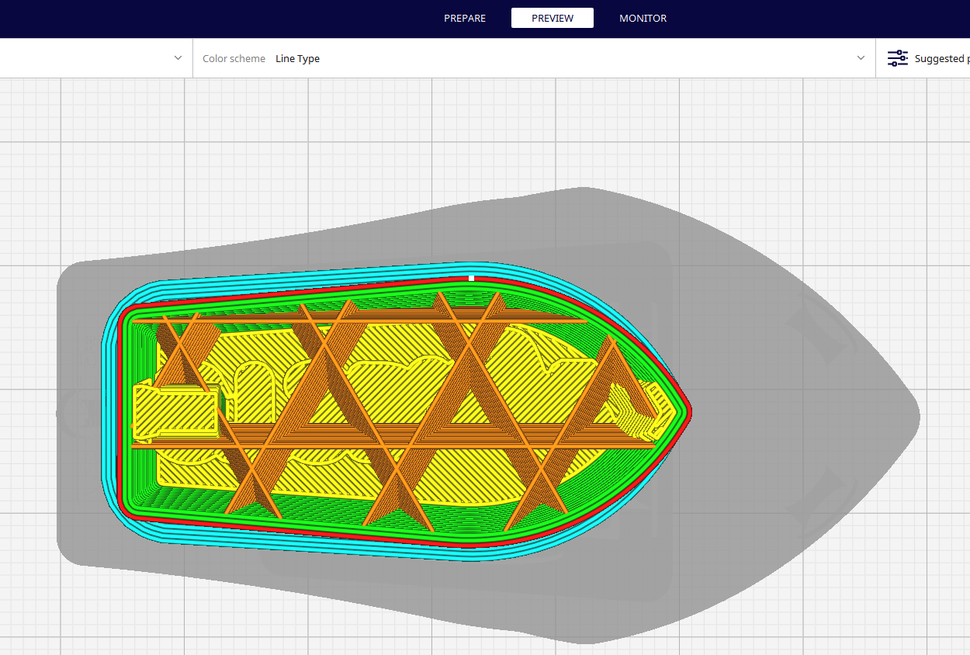970x655 pixels.
Task: Click the Color scheme label
Action: [233, 58]
